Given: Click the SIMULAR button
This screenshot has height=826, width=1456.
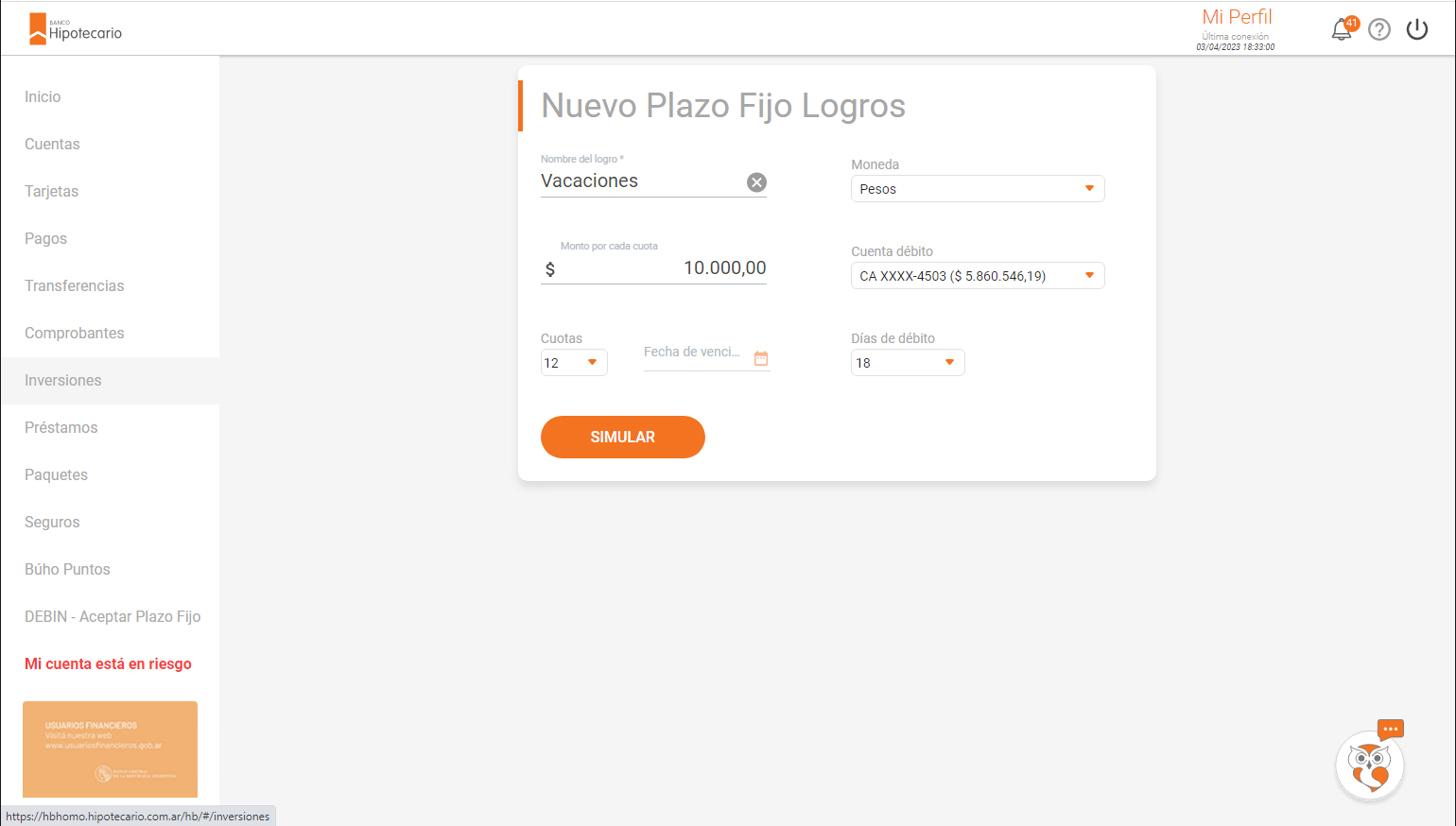Looking at the screenshot, I should tap(623, 437).
